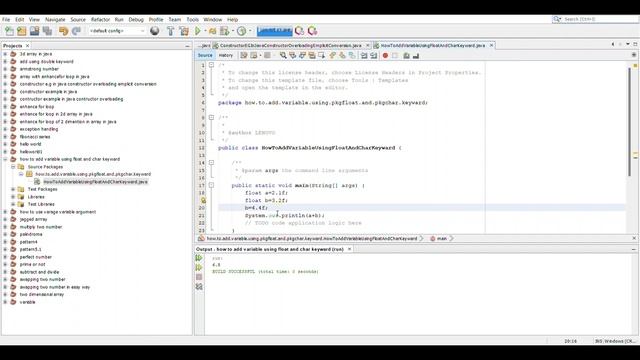Click the Redo arrow icon
Viewport: 640px width, 360px height.
76,31
